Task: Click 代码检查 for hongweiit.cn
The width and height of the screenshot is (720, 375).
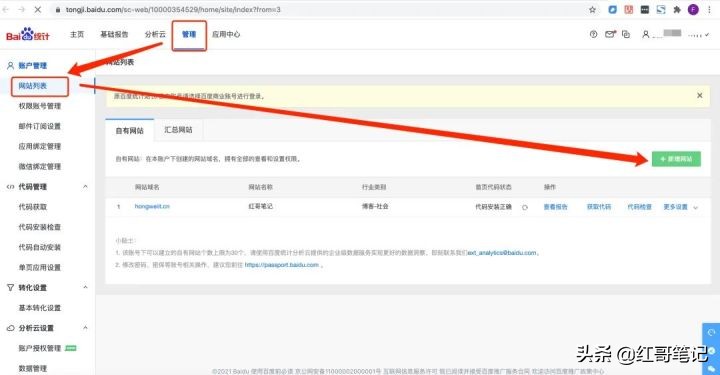Action: [640, 207]
